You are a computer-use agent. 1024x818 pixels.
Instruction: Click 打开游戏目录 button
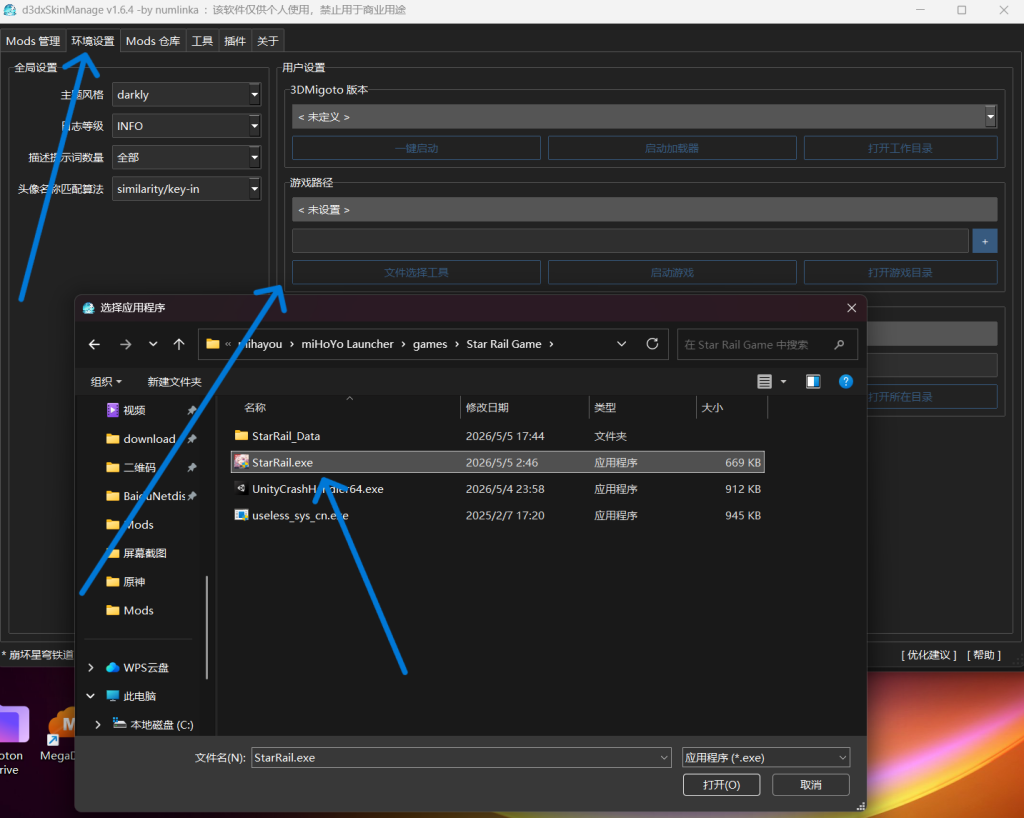coord(900,272)
